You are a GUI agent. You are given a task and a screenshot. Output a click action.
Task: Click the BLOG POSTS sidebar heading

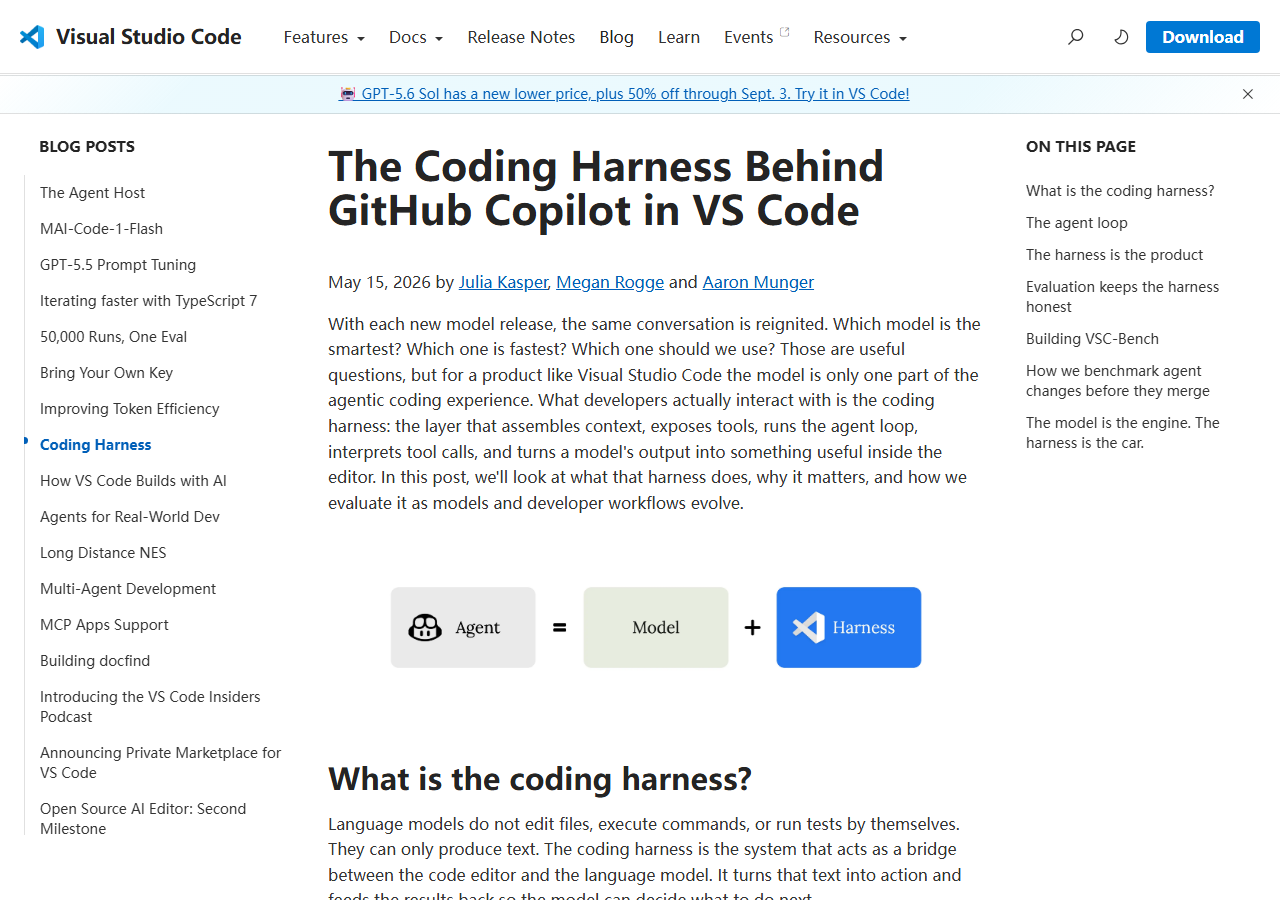pyautogui.click(x=87, y=146)
